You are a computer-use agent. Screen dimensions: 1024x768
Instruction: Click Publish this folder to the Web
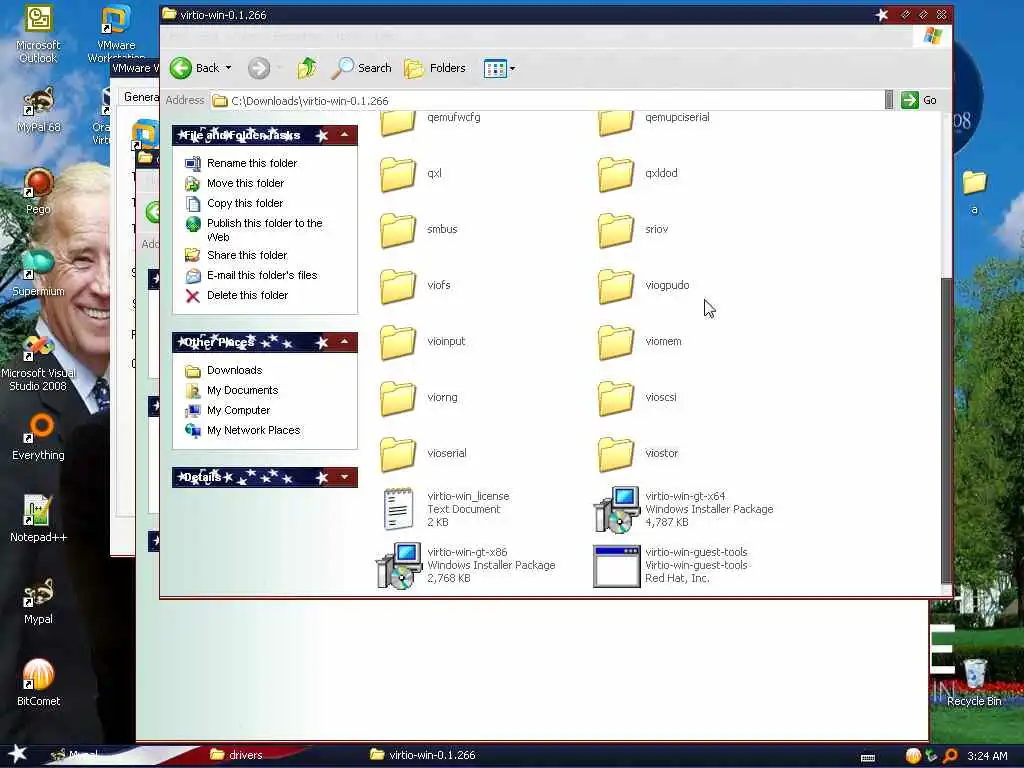[x=254, y=229]
